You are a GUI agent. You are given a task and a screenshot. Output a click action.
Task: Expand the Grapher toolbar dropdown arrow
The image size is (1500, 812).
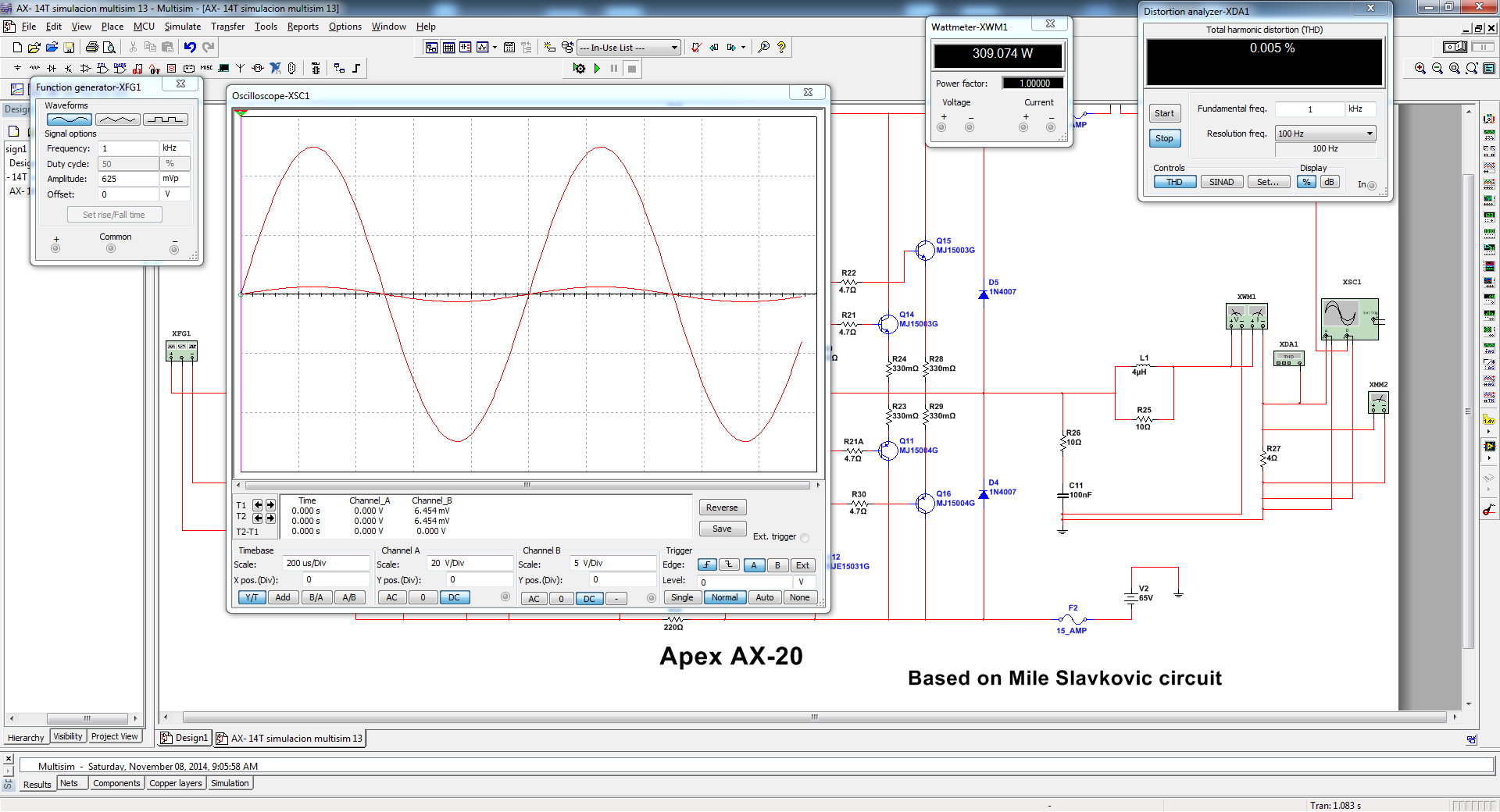click(495, 47)
